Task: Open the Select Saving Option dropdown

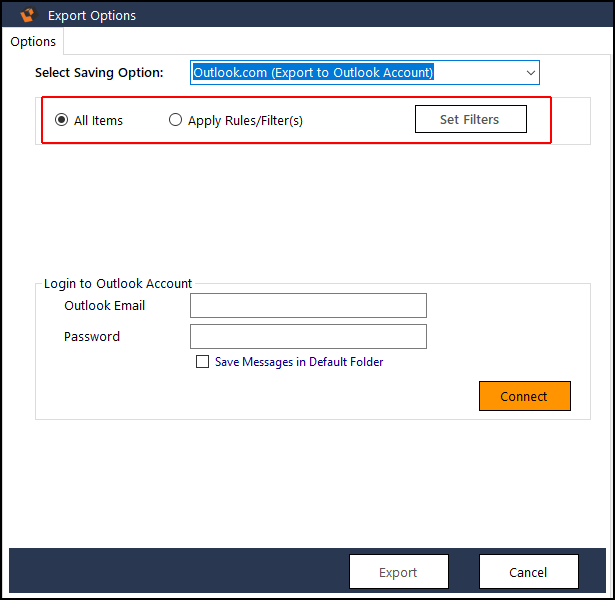Action: tap(365, 73)
